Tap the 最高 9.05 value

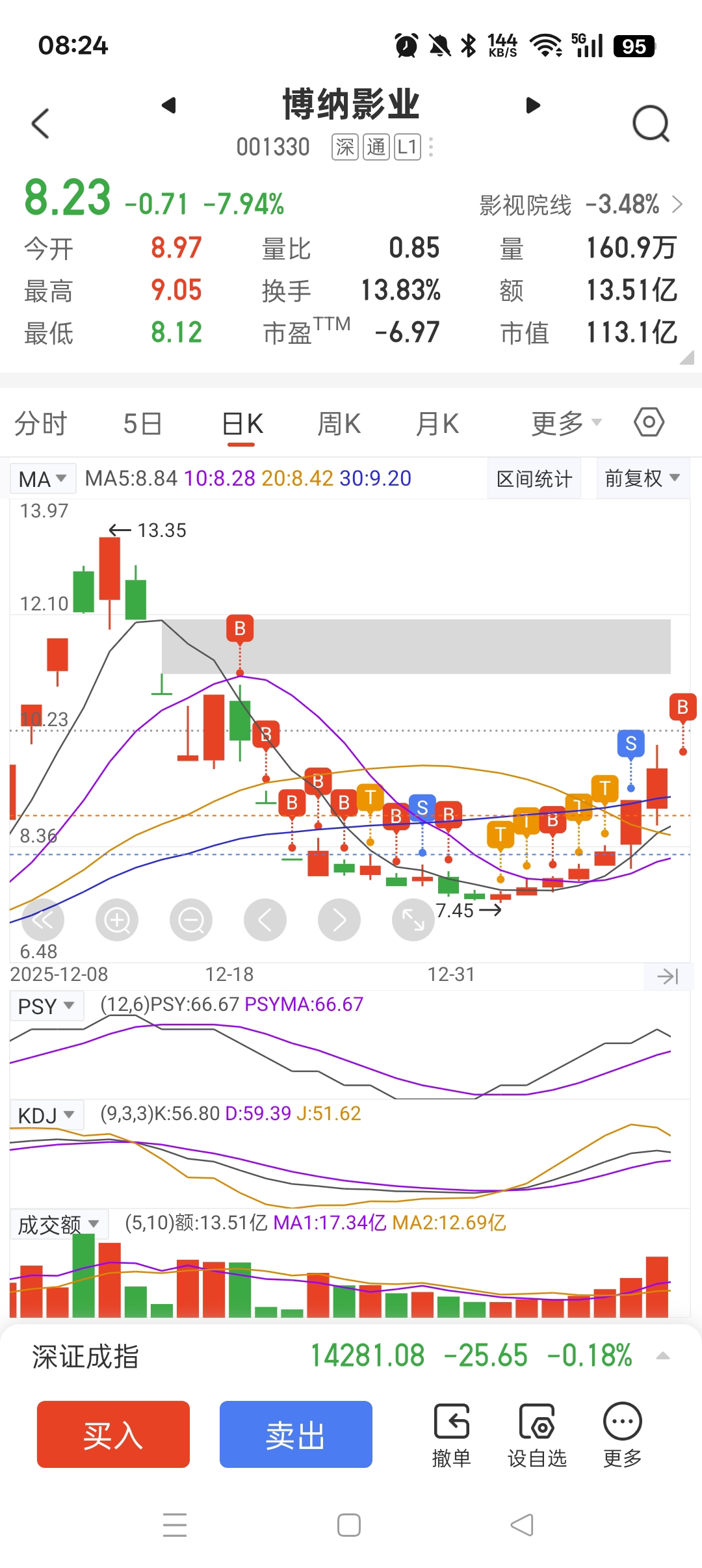(176, 290)
